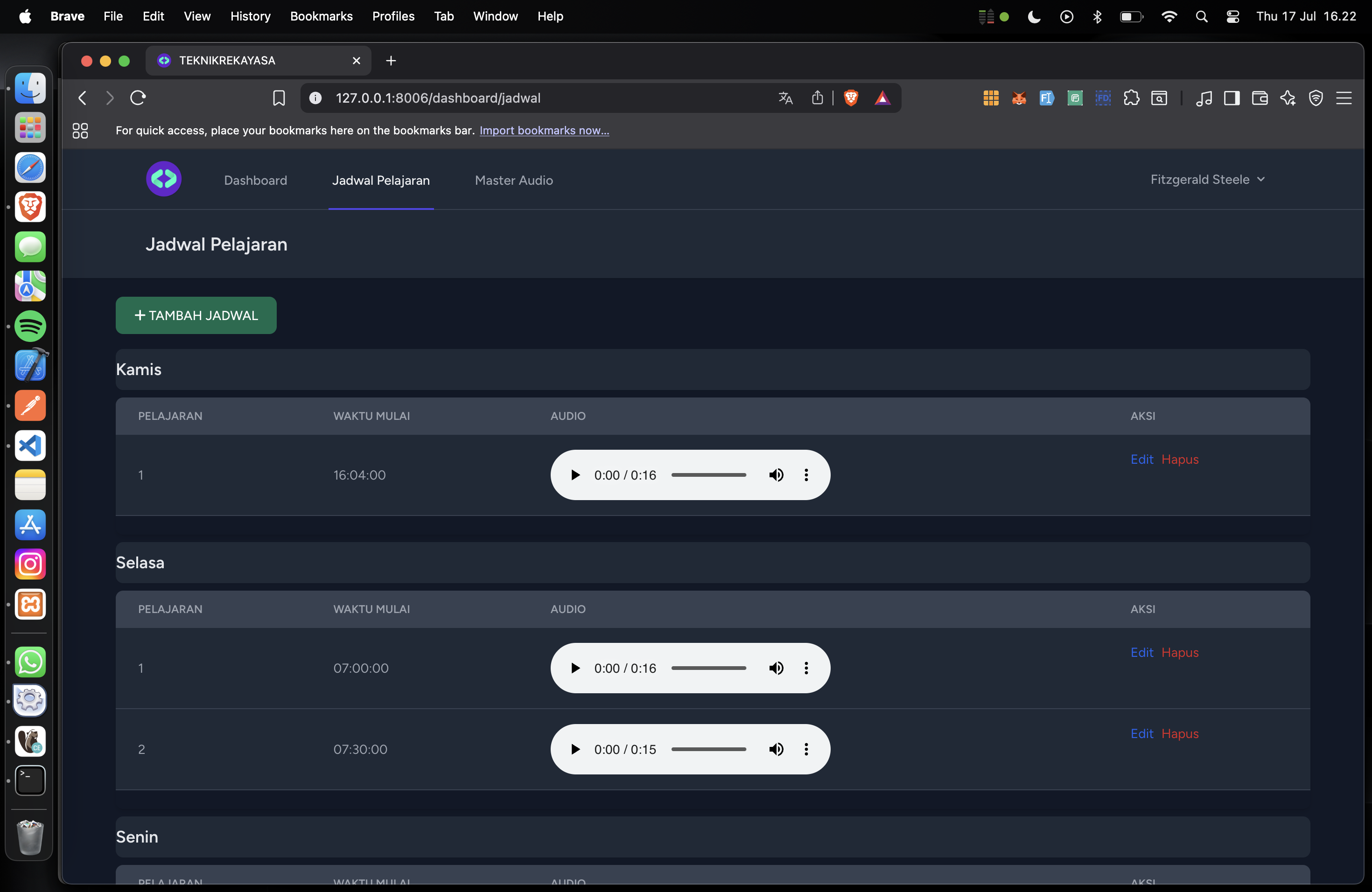Bookmark this page icon
The height and width of the screenshot is (892, 1372).
point(279,98)
